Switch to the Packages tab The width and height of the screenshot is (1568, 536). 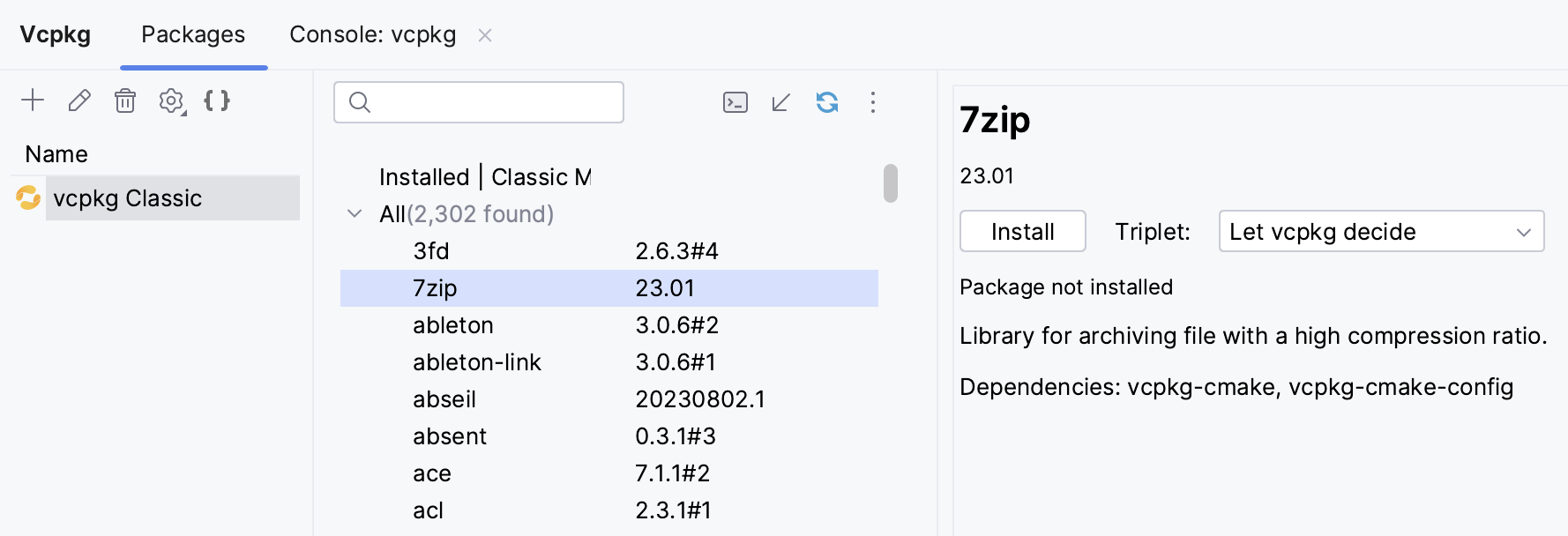click(x=192, y=34)
